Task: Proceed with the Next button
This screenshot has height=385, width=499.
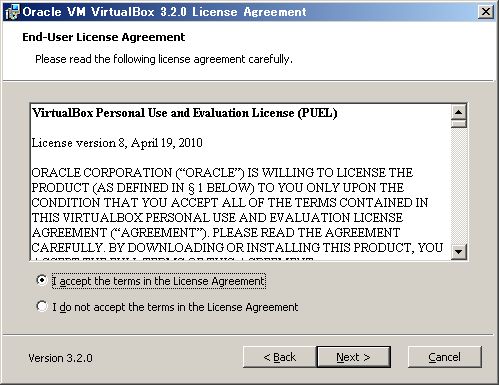Action: [353, 357]
